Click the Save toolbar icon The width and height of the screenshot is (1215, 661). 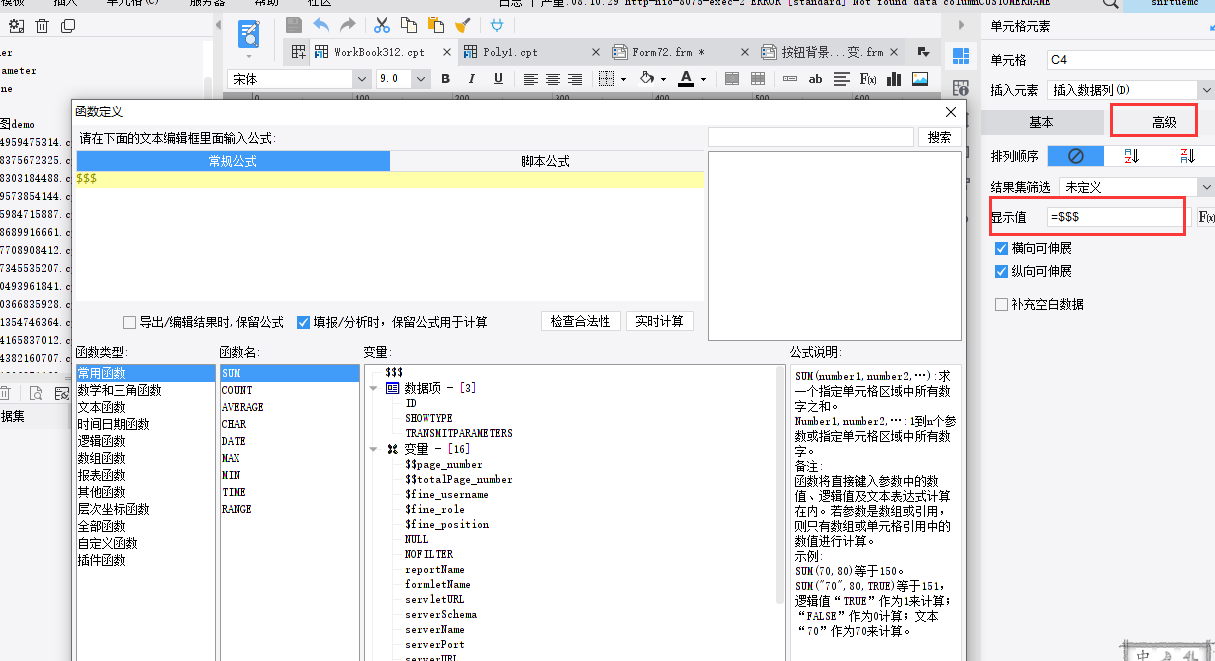294,25
